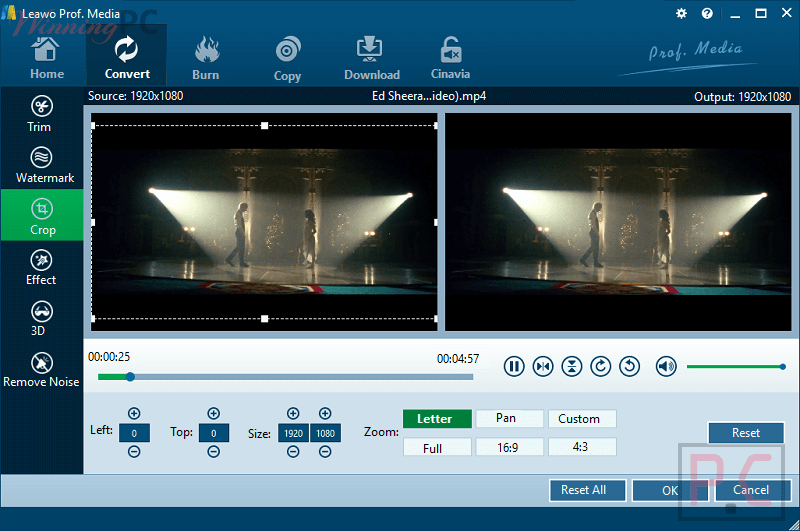Screen dimensions: 800x531
Task: Open the Effect tool
Action: (41, 267)
